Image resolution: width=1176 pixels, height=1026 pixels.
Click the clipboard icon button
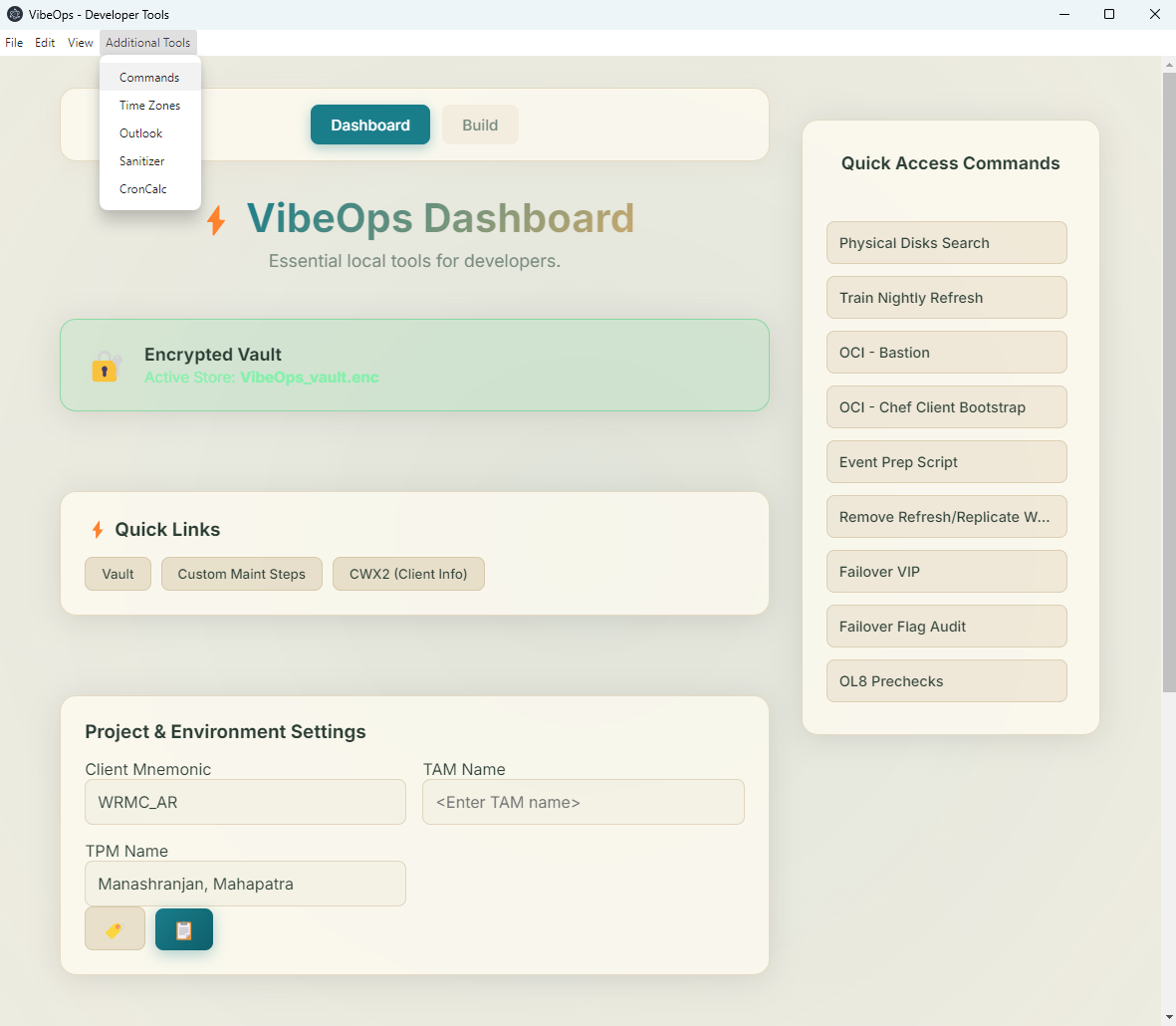pos(184,929)
